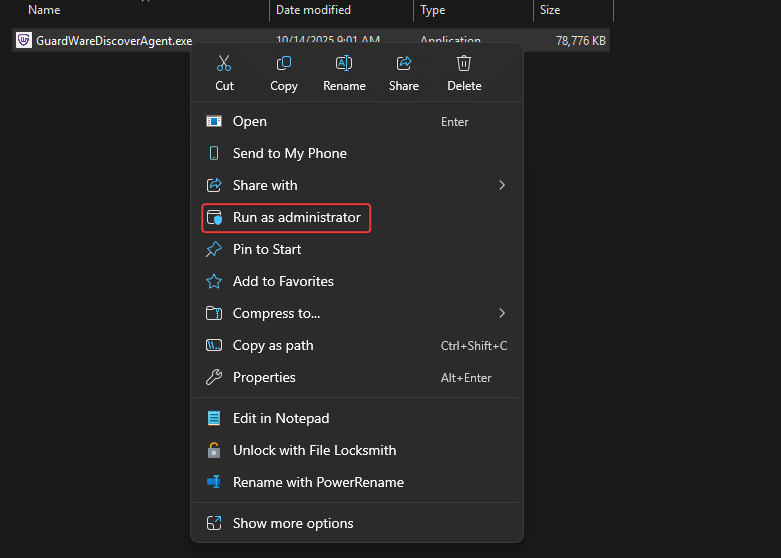Sort by Date modified column header
781x558 pixels.
[x=313, y=10]
